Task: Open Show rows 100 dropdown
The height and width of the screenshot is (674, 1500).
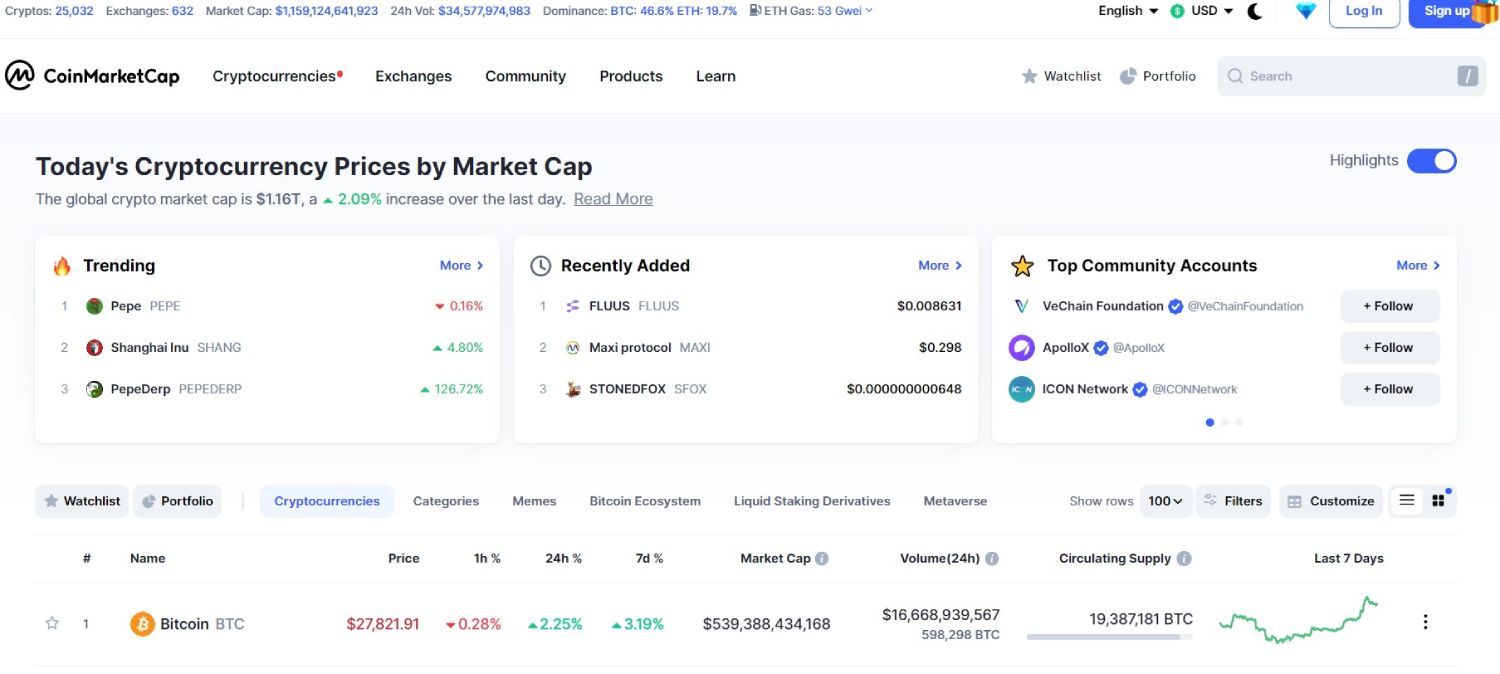Action: click(x=1166, y=501)
